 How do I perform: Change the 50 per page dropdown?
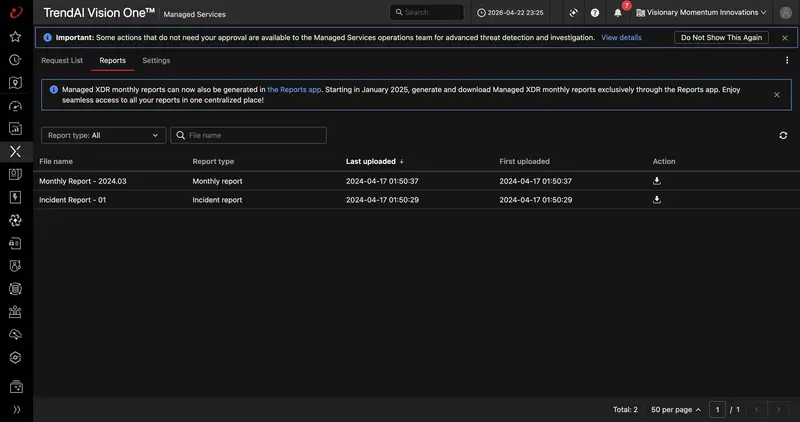[x=676, y=409]
